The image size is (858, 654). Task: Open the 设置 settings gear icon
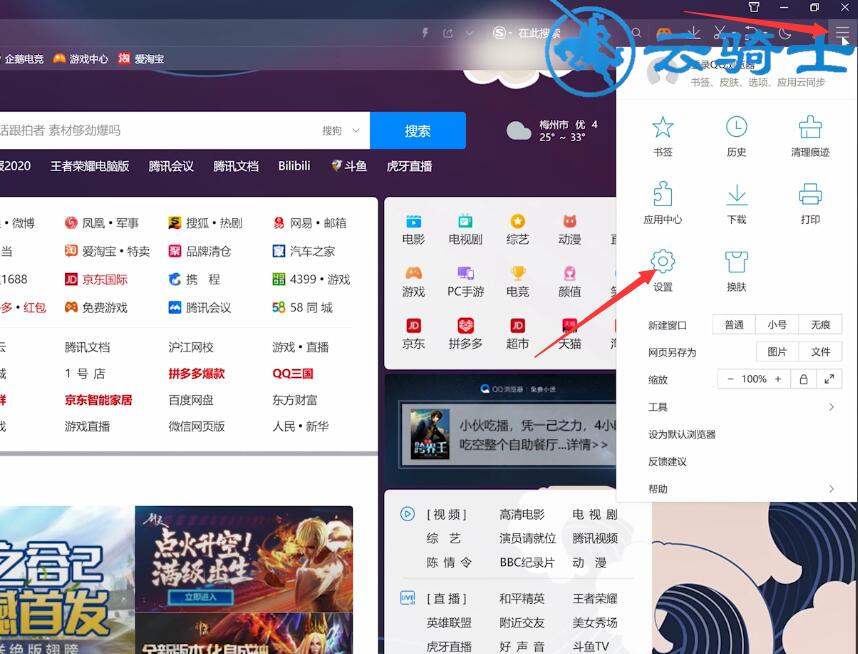[x=663, y=262]
